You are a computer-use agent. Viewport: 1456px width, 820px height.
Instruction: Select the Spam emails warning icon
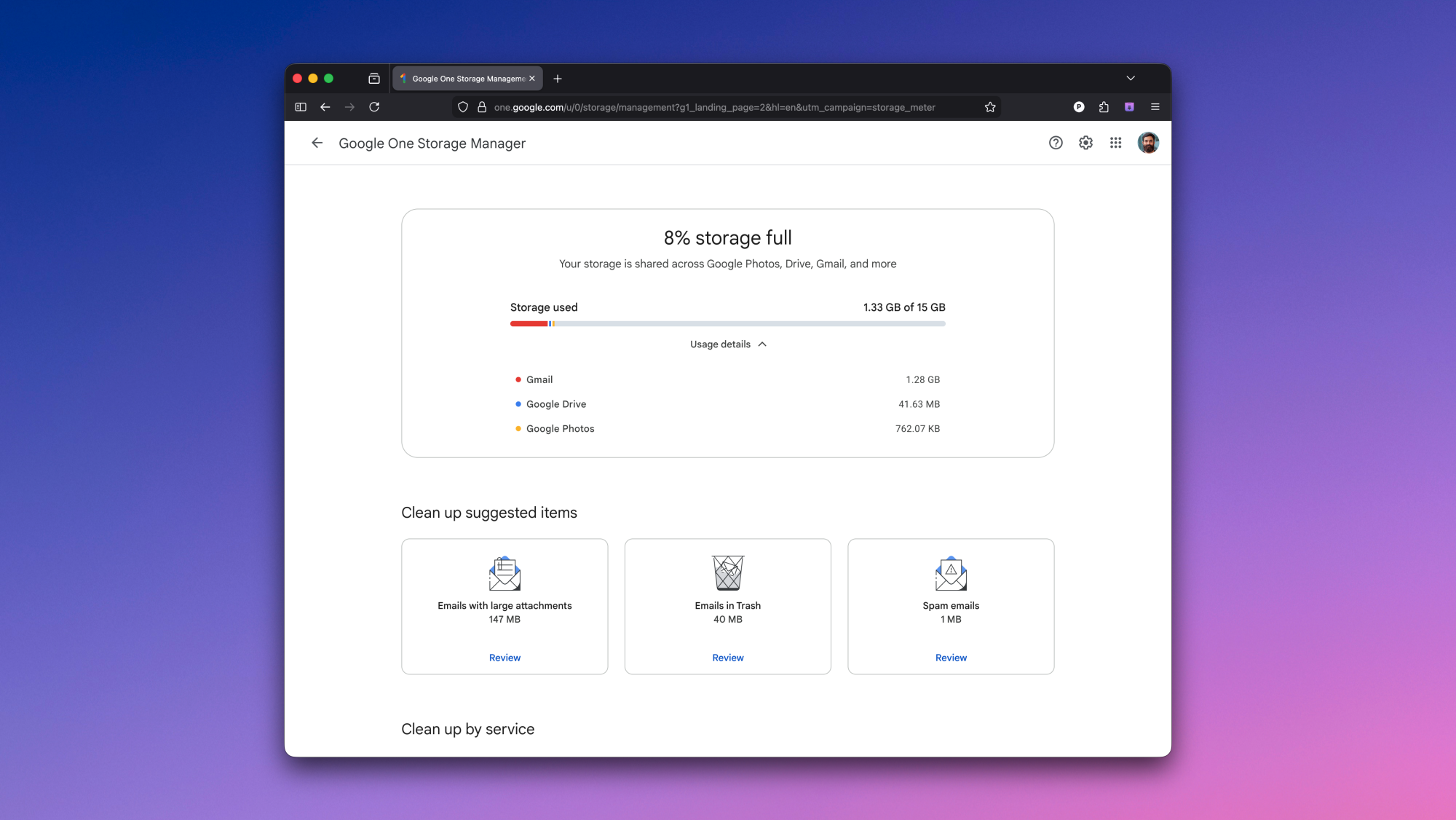[951, 574]
